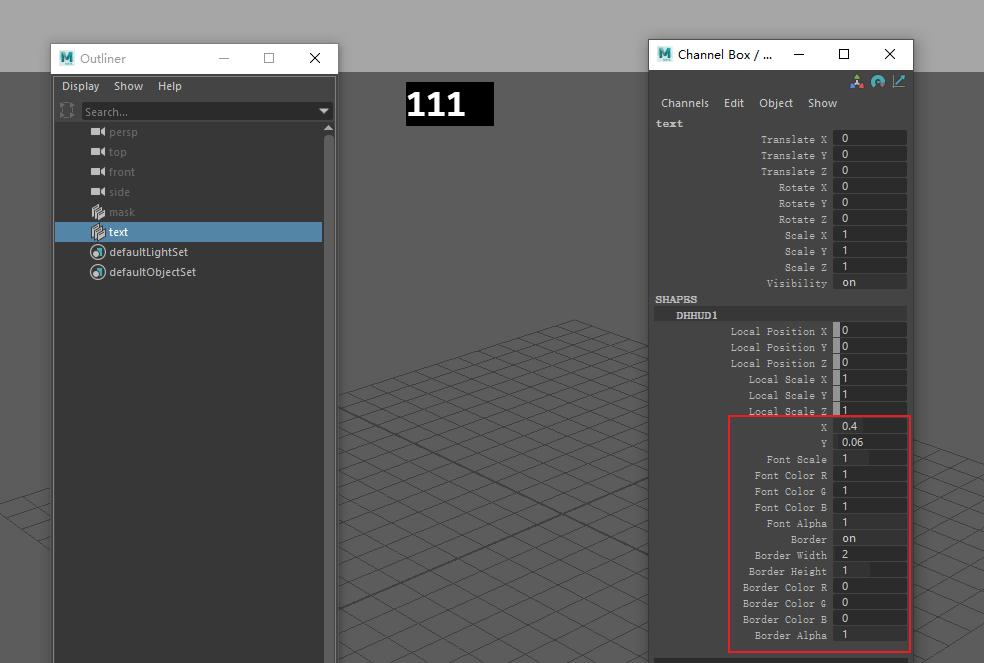Click the Border Height value field
Viewport: 984px width, 663px height.
tap(870, 571)
